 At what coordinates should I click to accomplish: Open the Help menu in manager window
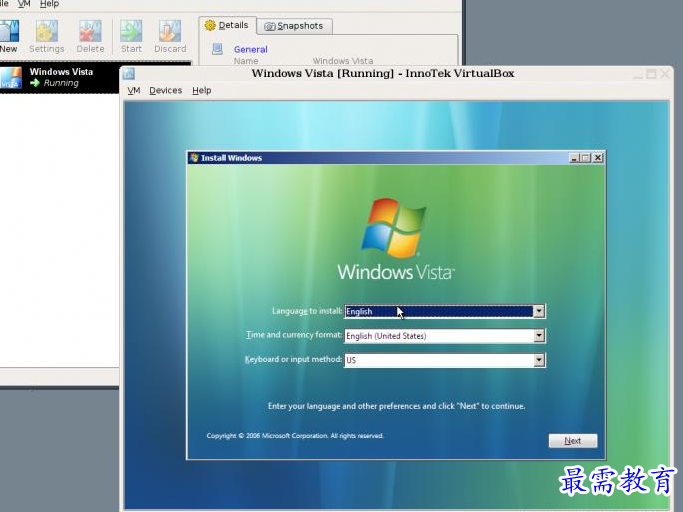click(49, 4)
